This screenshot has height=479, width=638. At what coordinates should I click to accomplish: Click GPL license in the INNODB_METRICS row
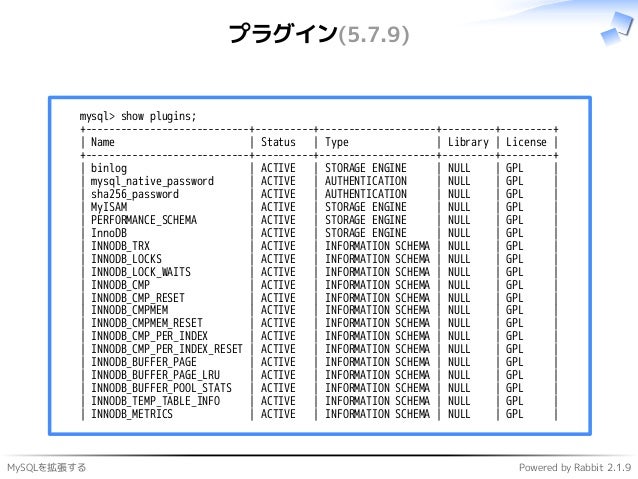pos(514,414)
